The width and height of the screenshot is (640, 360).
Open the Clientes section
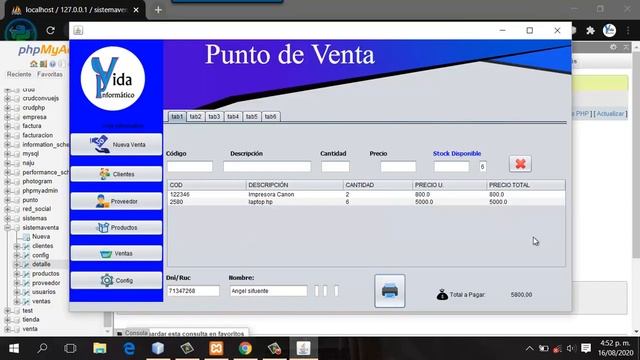(116, 174)
